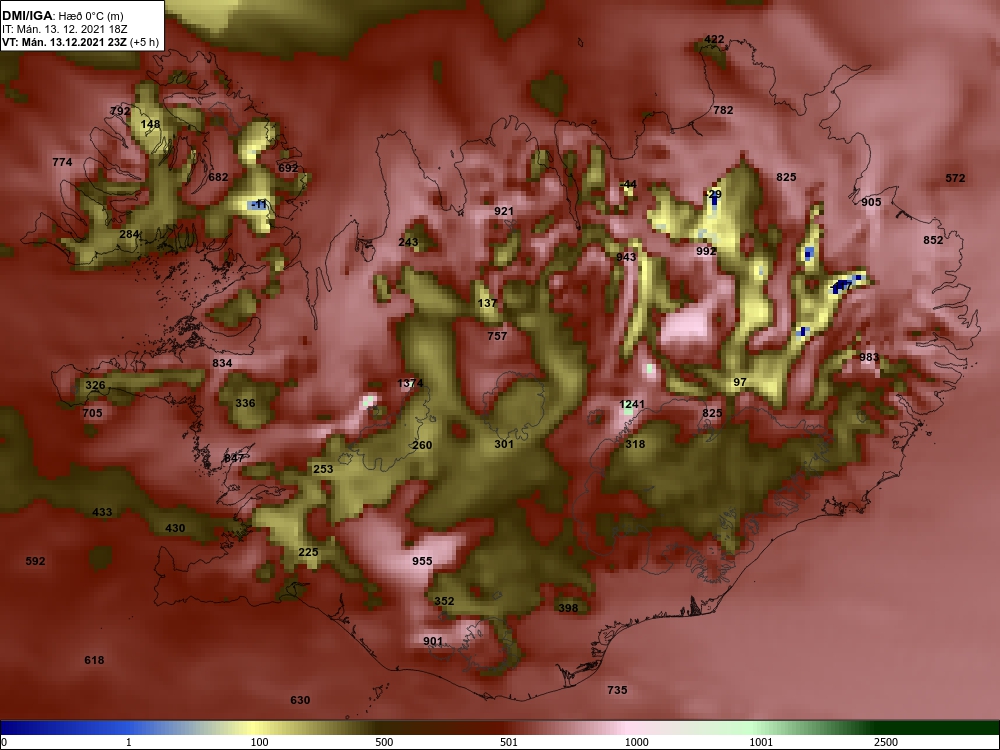Select the 326 value label
1000x750 pixels.
[95, 386]
